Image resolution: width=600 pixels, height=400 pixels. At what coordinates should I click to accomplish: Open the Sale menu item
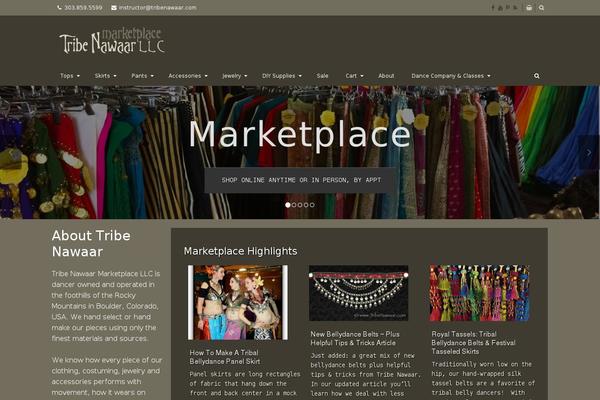323,76
